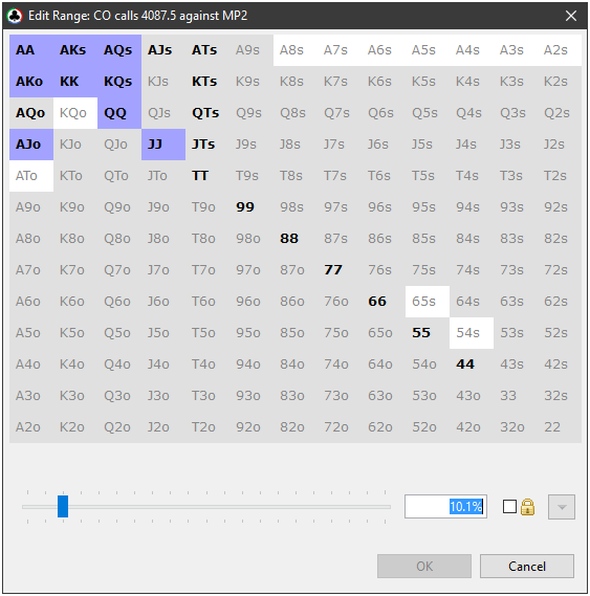
Task: Select the A5s hand cell
Action: pos(427,50)
